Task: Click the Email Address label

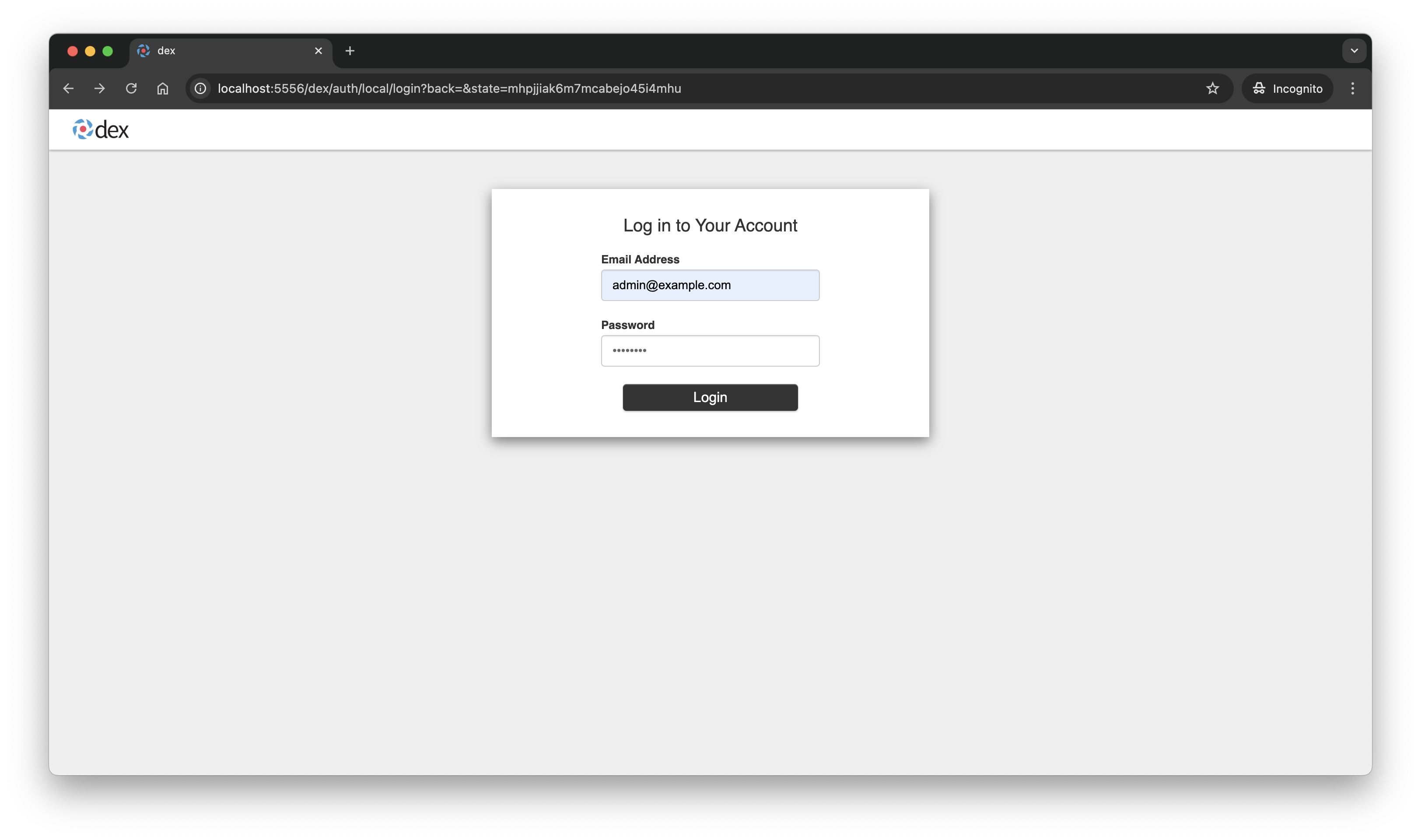Action: pyautogui.click(x=640, y=259)
